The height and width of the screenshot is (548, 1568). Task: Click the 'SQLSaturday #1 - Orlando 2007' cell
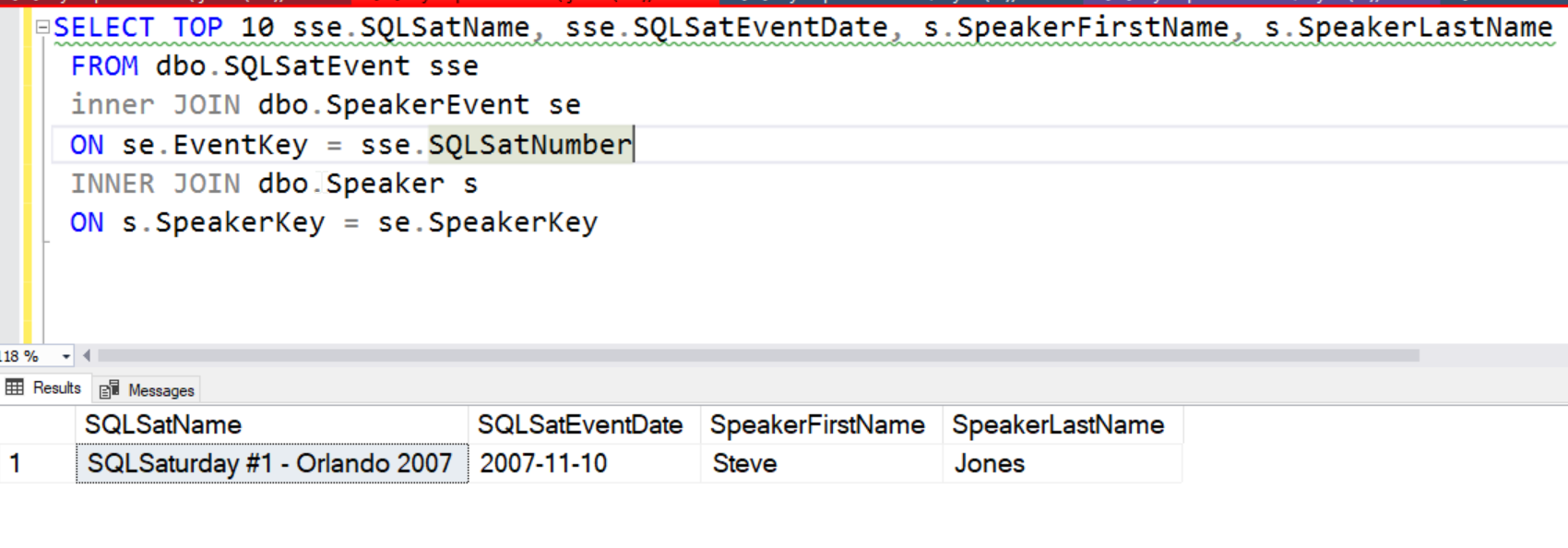click(271, 463)
